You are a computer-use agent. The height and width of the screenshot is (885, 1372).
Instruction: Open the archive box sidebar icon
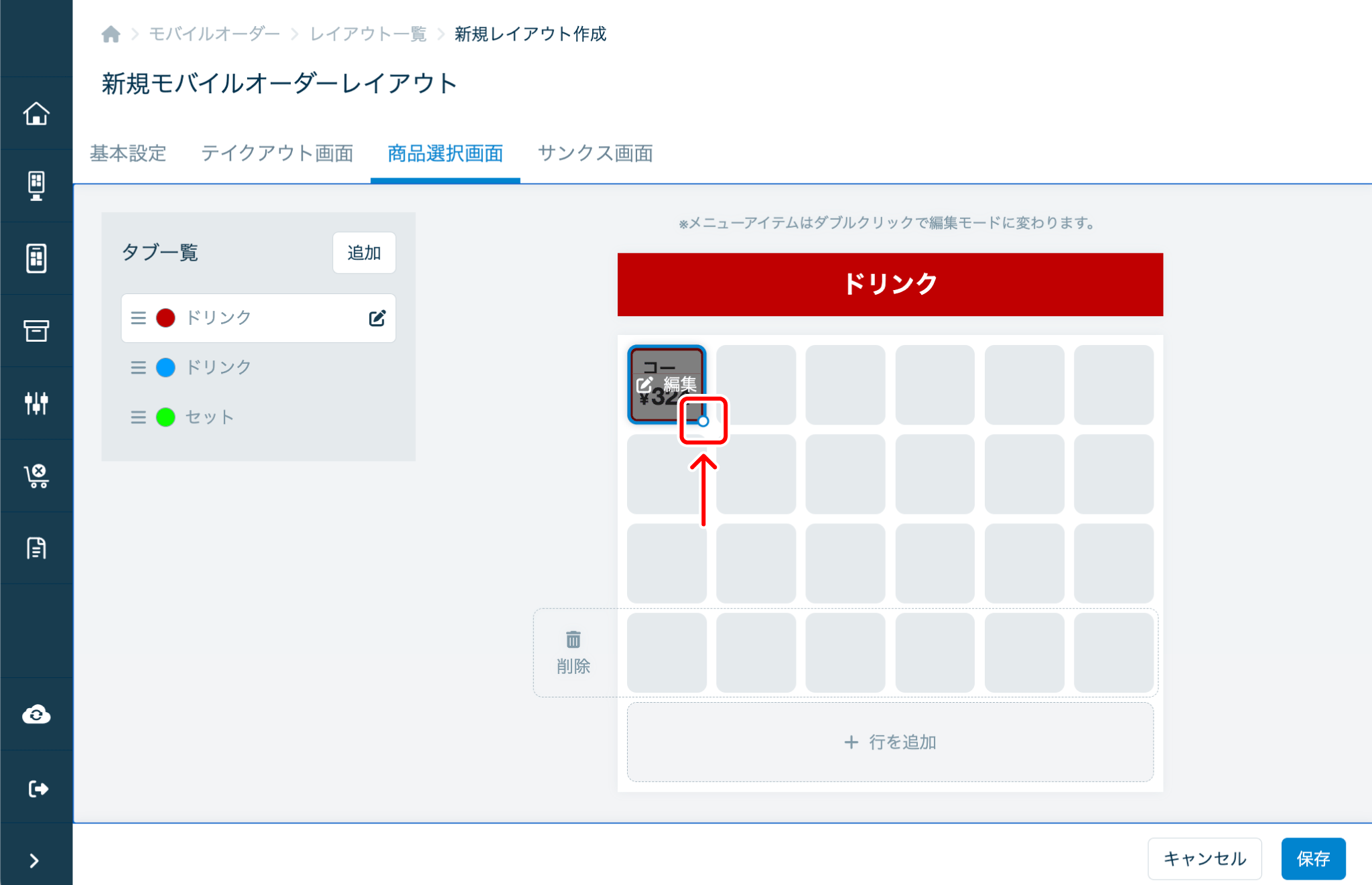(x=36, y=330)
